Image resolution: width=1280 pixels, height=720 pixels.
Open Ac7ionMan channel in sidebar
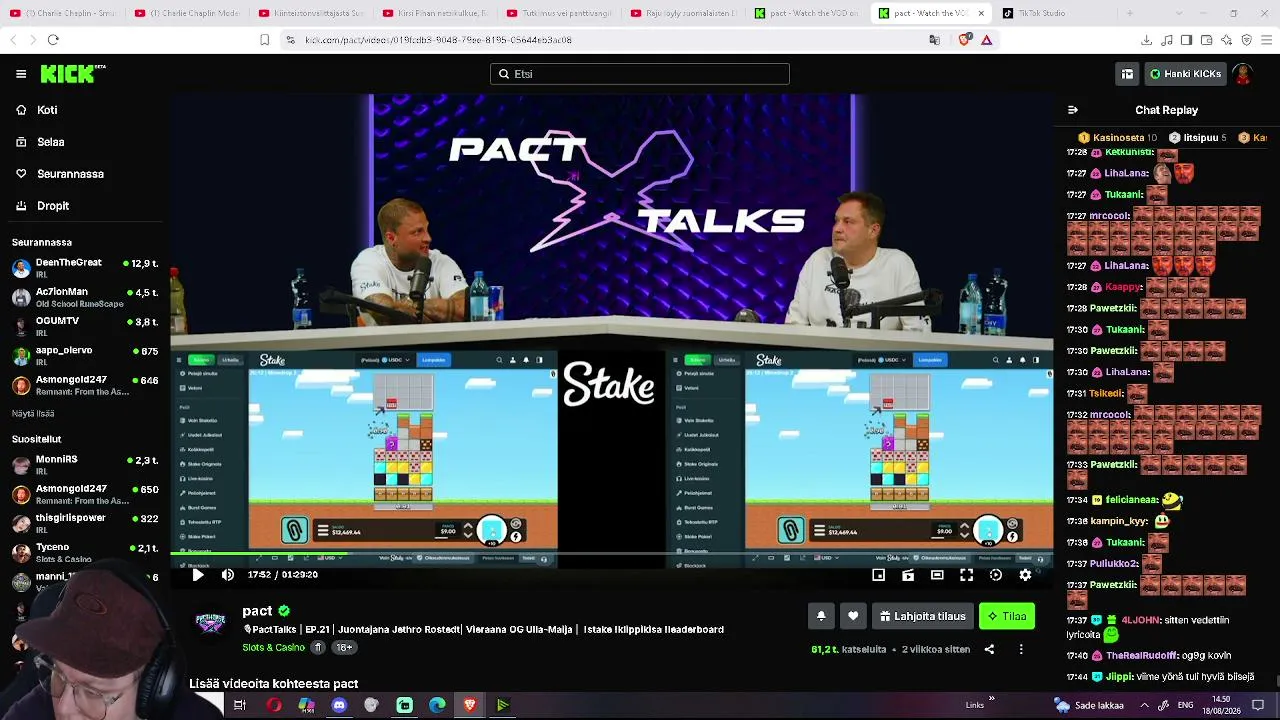point(85,297)
